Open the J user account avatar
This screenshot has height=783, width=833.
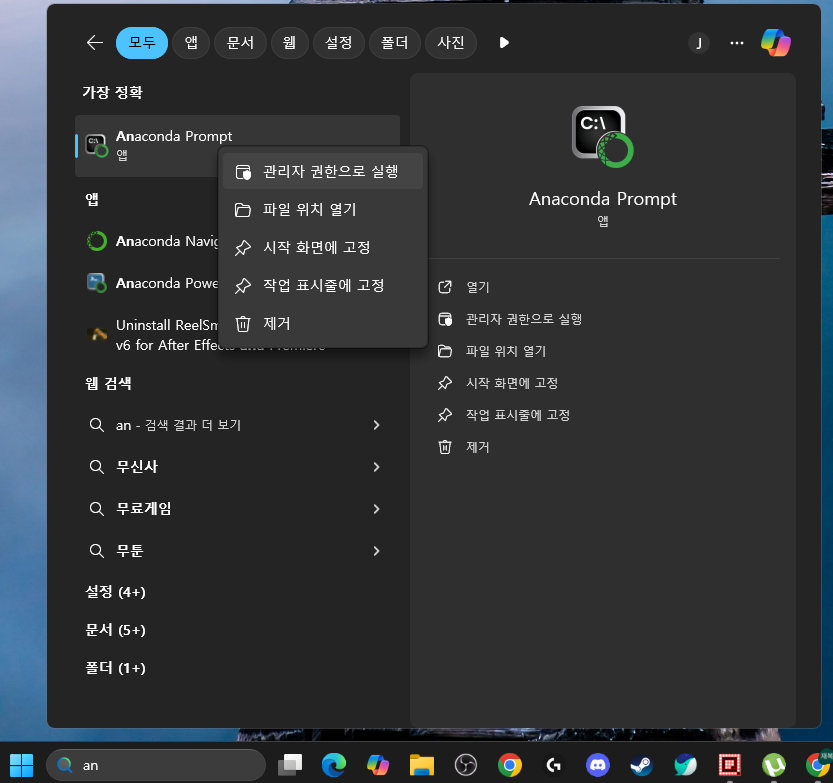point(699,43)
